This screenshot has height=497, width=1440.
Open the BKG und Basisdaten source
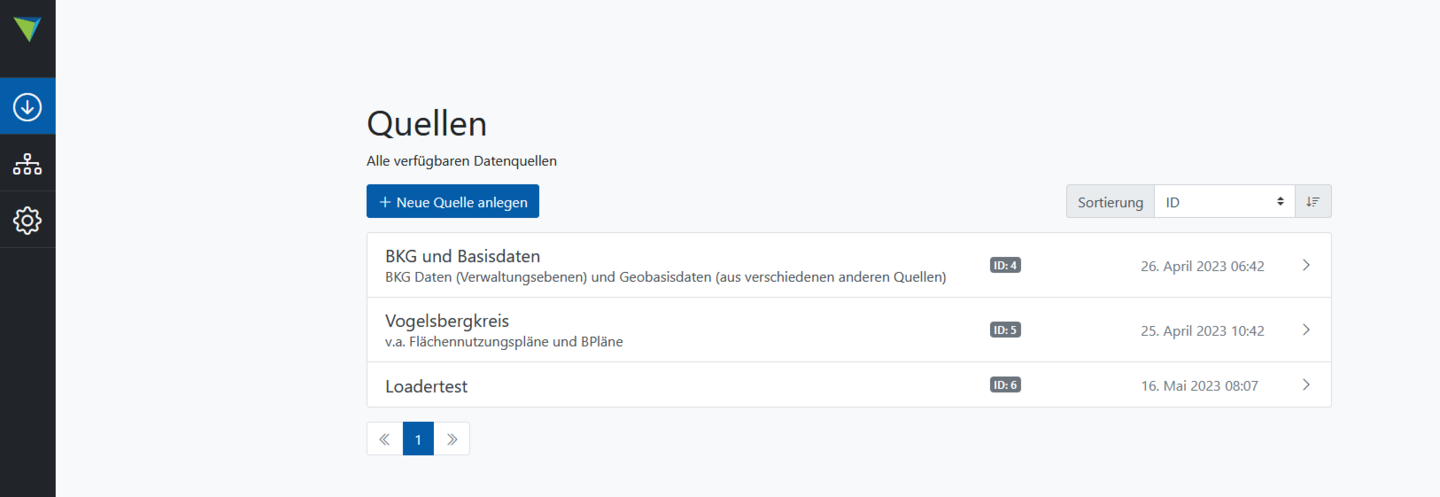849,265
